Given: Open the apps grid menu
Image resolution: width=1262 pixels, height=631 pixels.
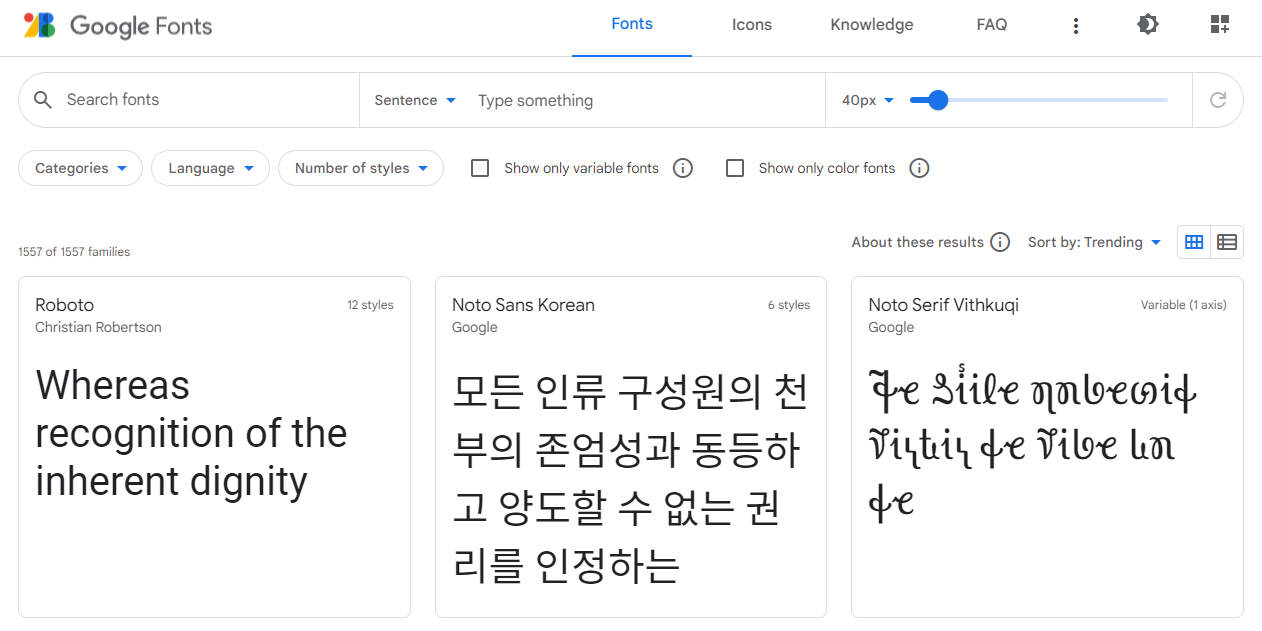Looking at the screenshot, I should point(1220,23).
